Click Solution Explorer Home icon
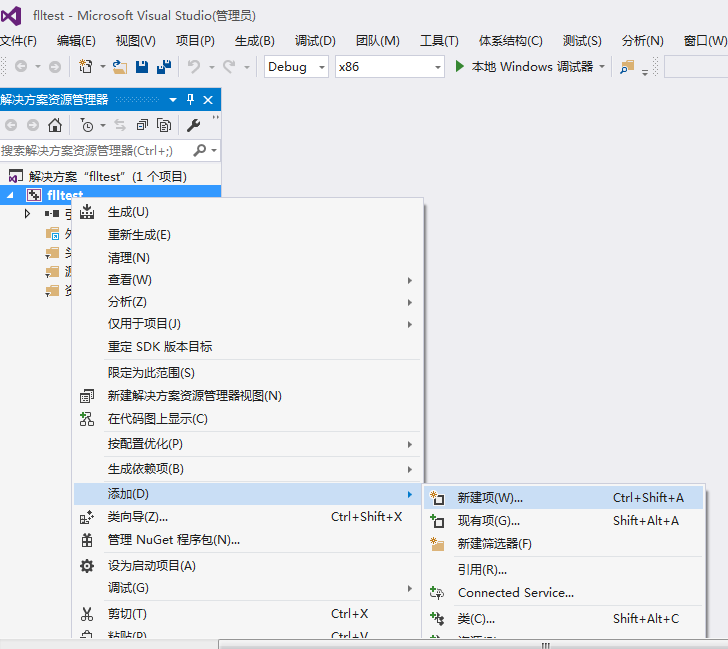 55,125
